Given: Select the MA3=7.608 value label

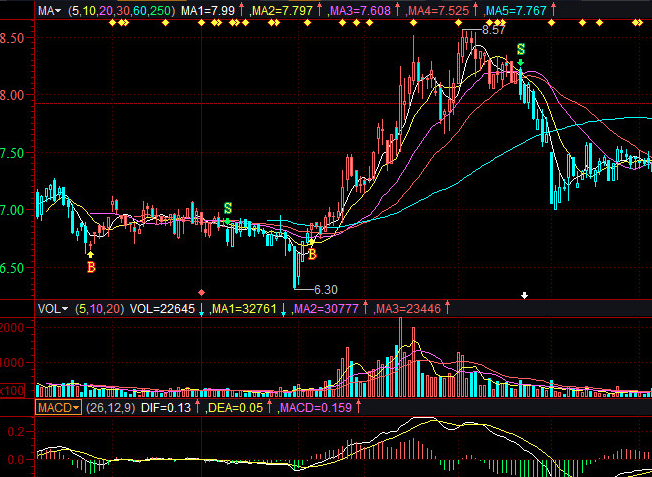Looking at the screenshot, I should tap(361, 10).
